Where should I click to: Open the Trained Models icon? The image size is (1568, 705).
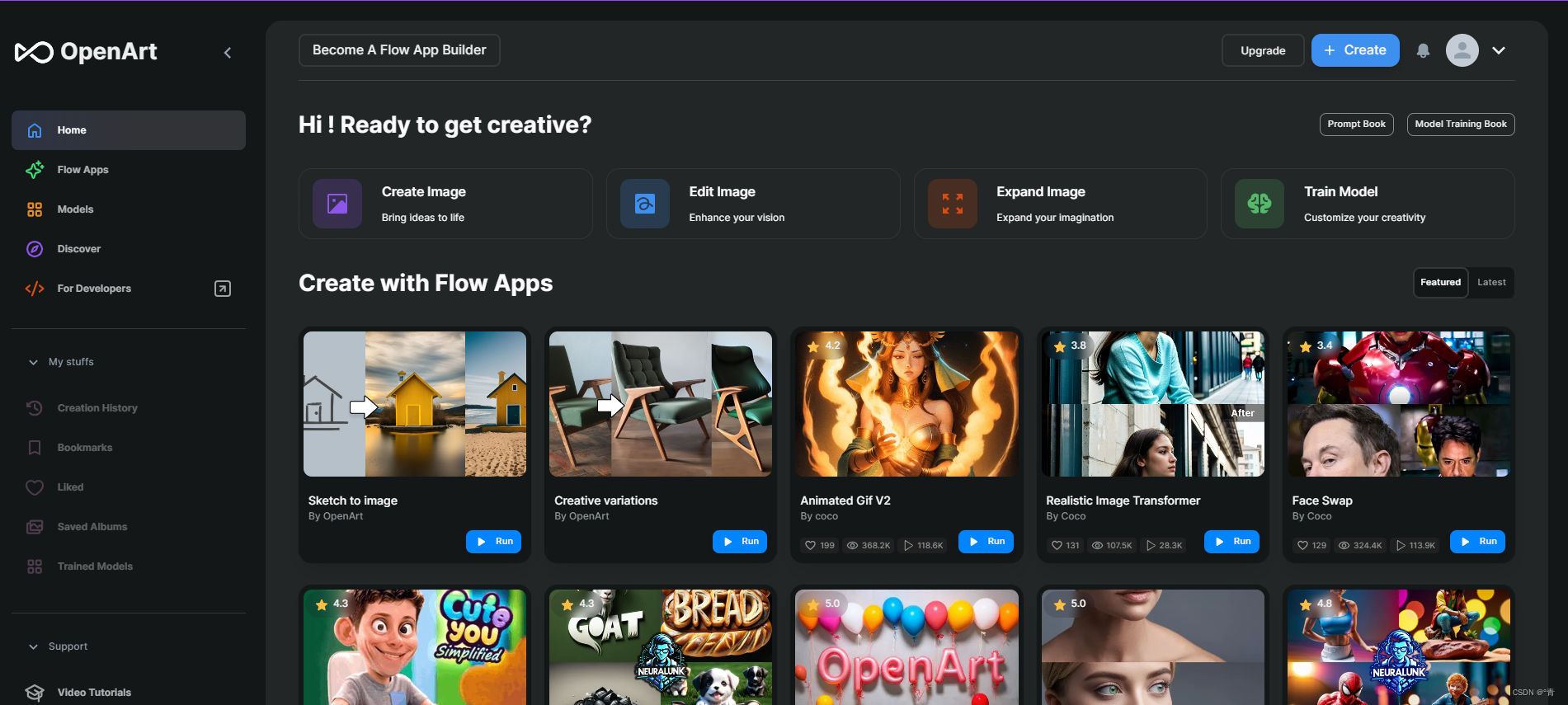point(35,566)
